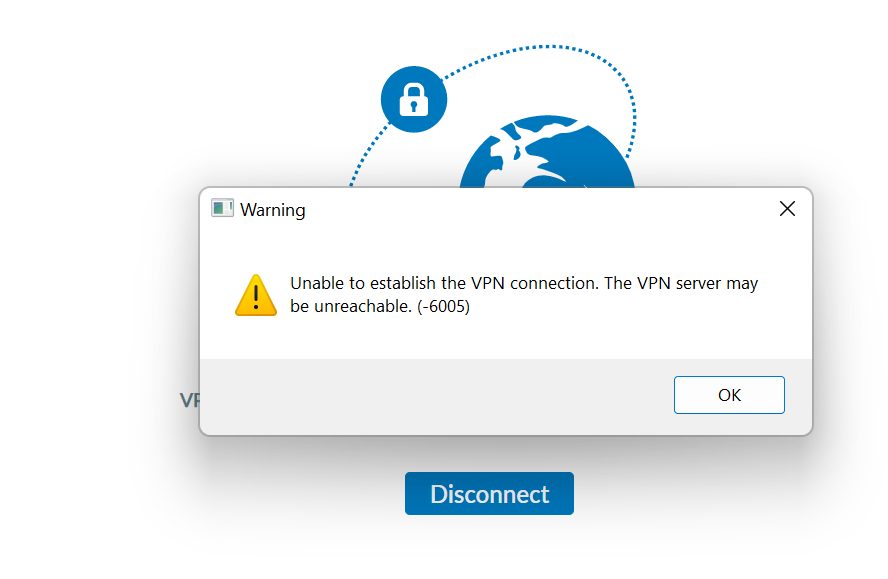Hit the Disconnect button
This screenshot has width=888, height=579.
[x=489, y=494]
